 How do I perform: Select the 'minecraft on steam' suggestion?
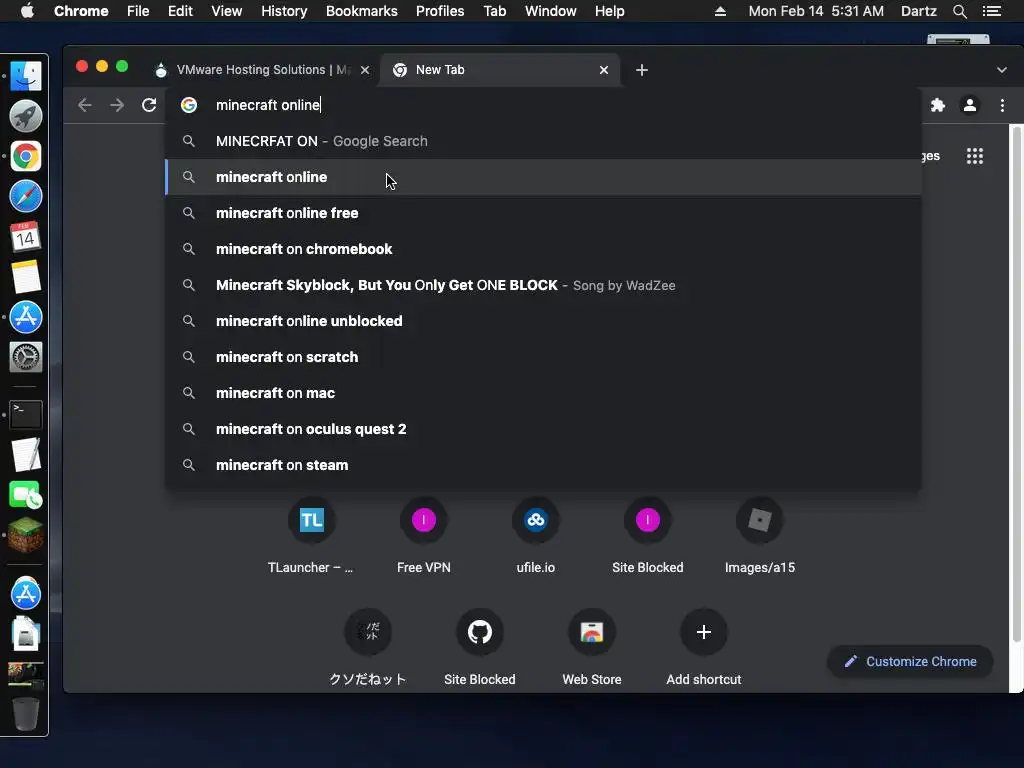[x=543, y=465]
